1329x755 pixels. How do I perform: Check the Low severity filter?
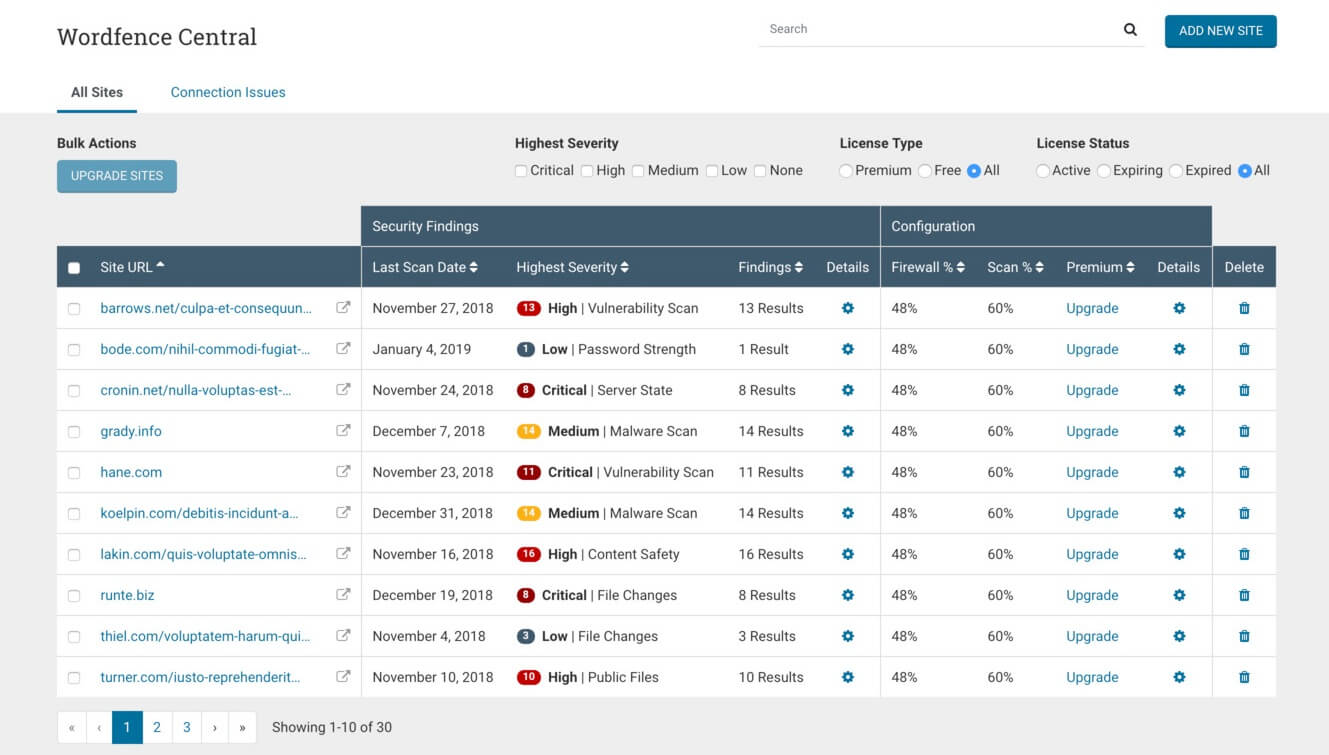(712, 171)
